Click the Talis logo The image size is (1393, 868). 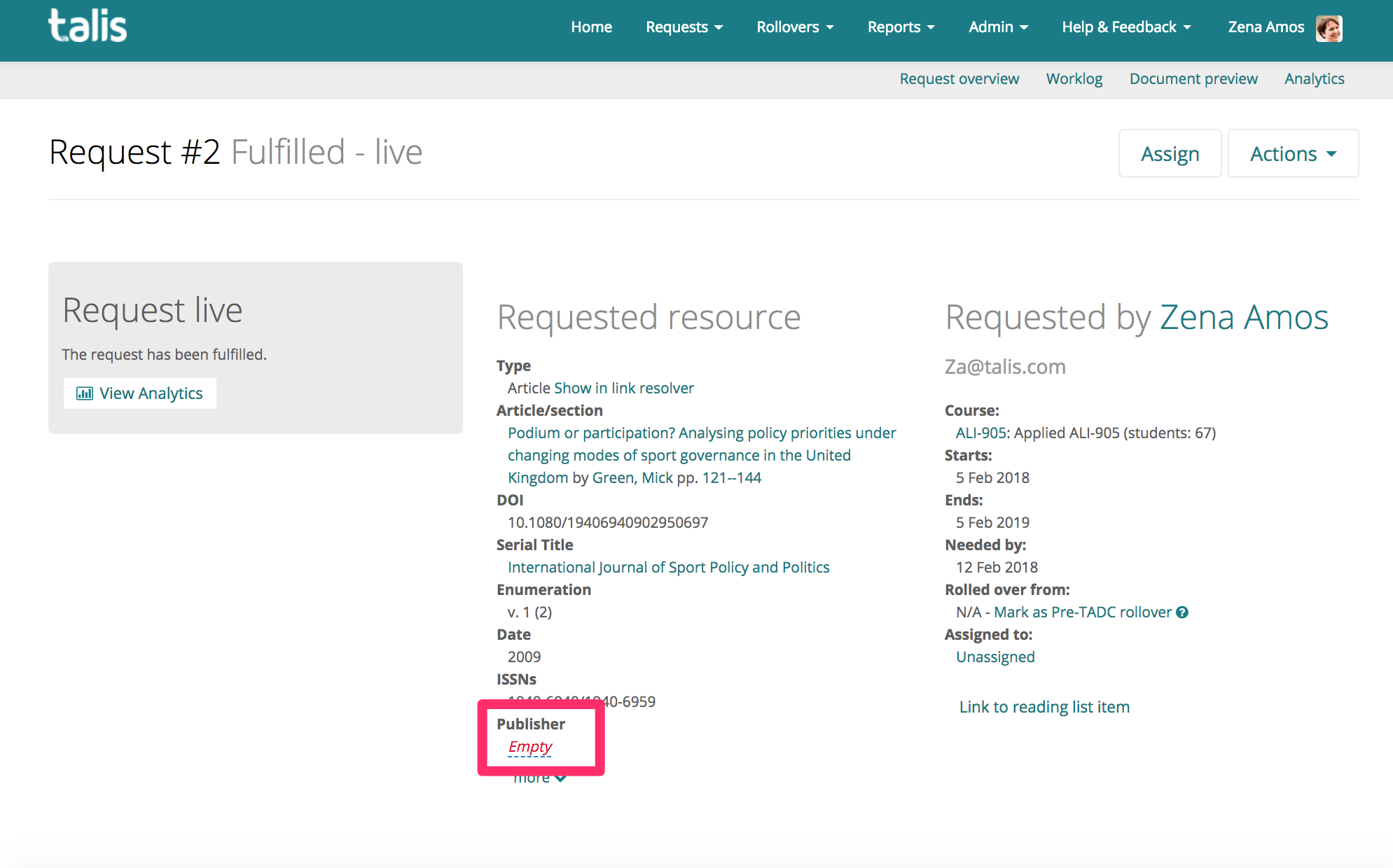point(87,26)
